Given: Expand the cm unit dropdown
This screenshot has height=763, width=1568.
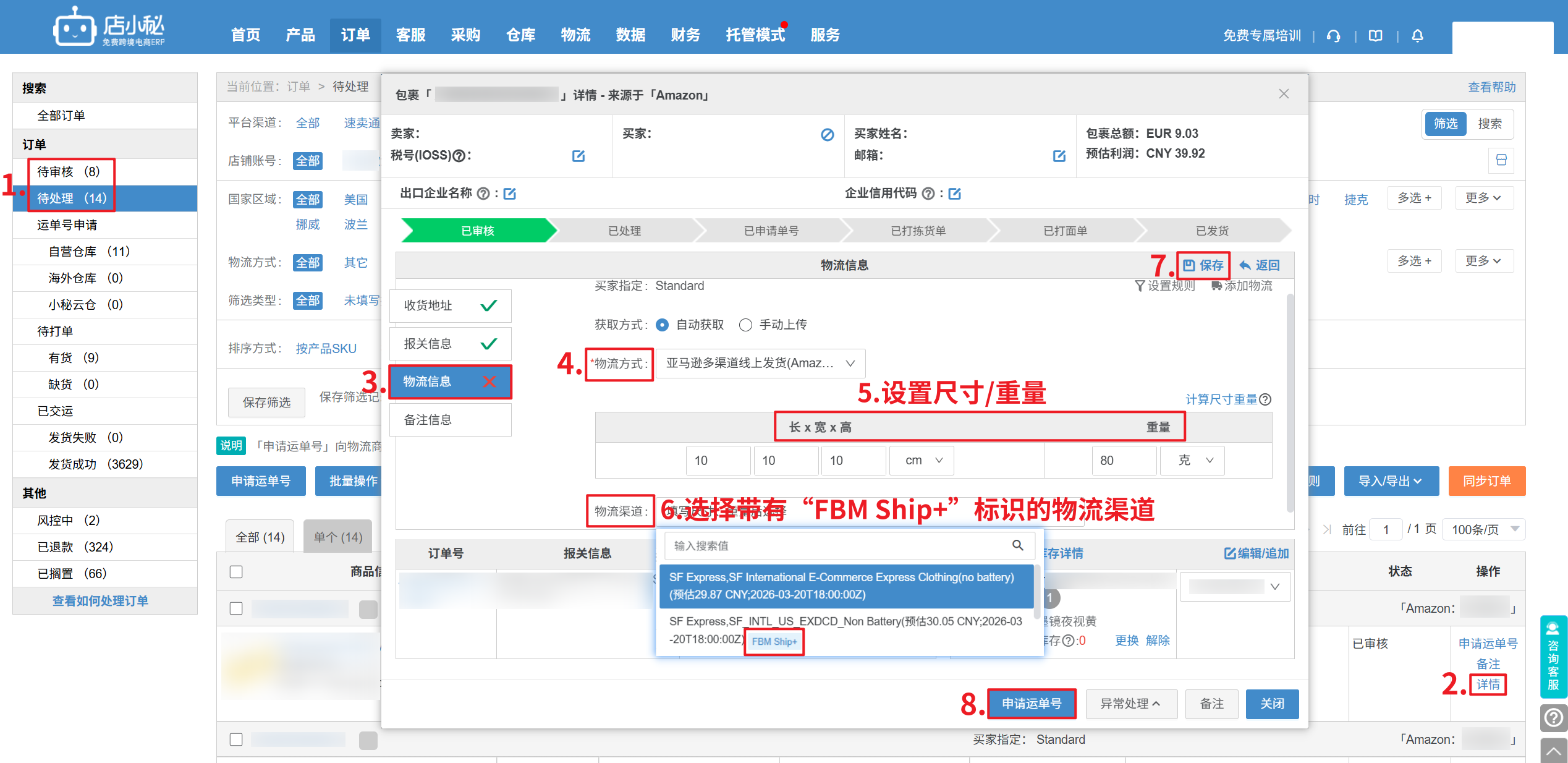Looking at the screenshot, I should click(x=922, y=461).
